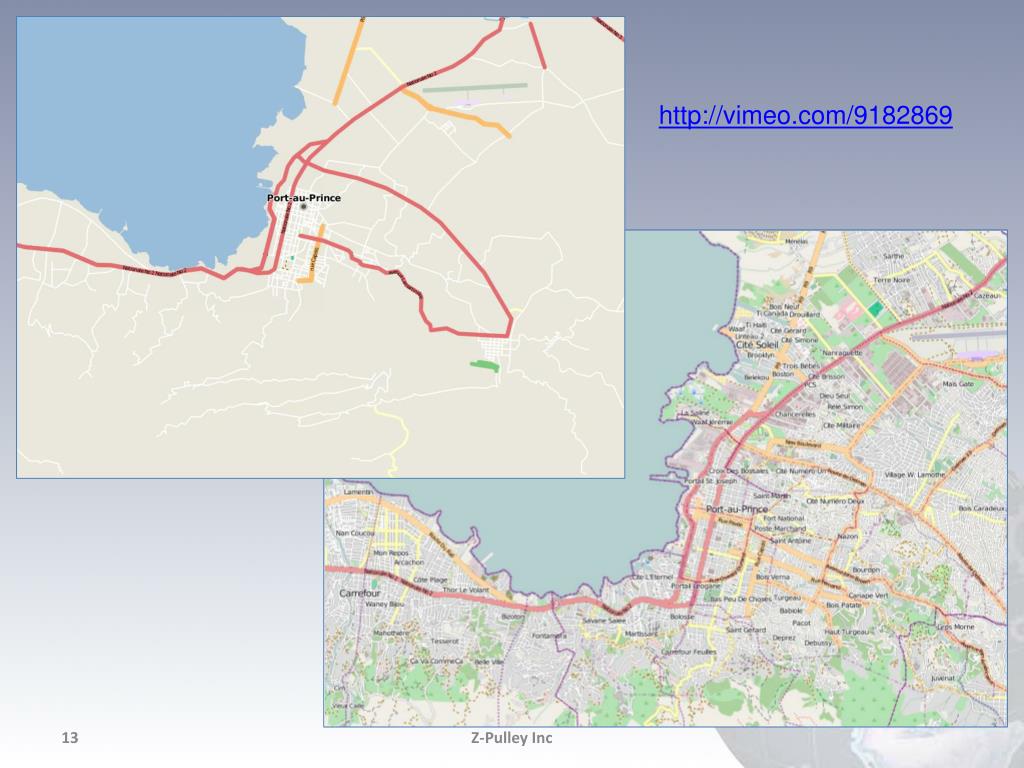Click the 'Bois Verna' map label

tap(773, 577)
